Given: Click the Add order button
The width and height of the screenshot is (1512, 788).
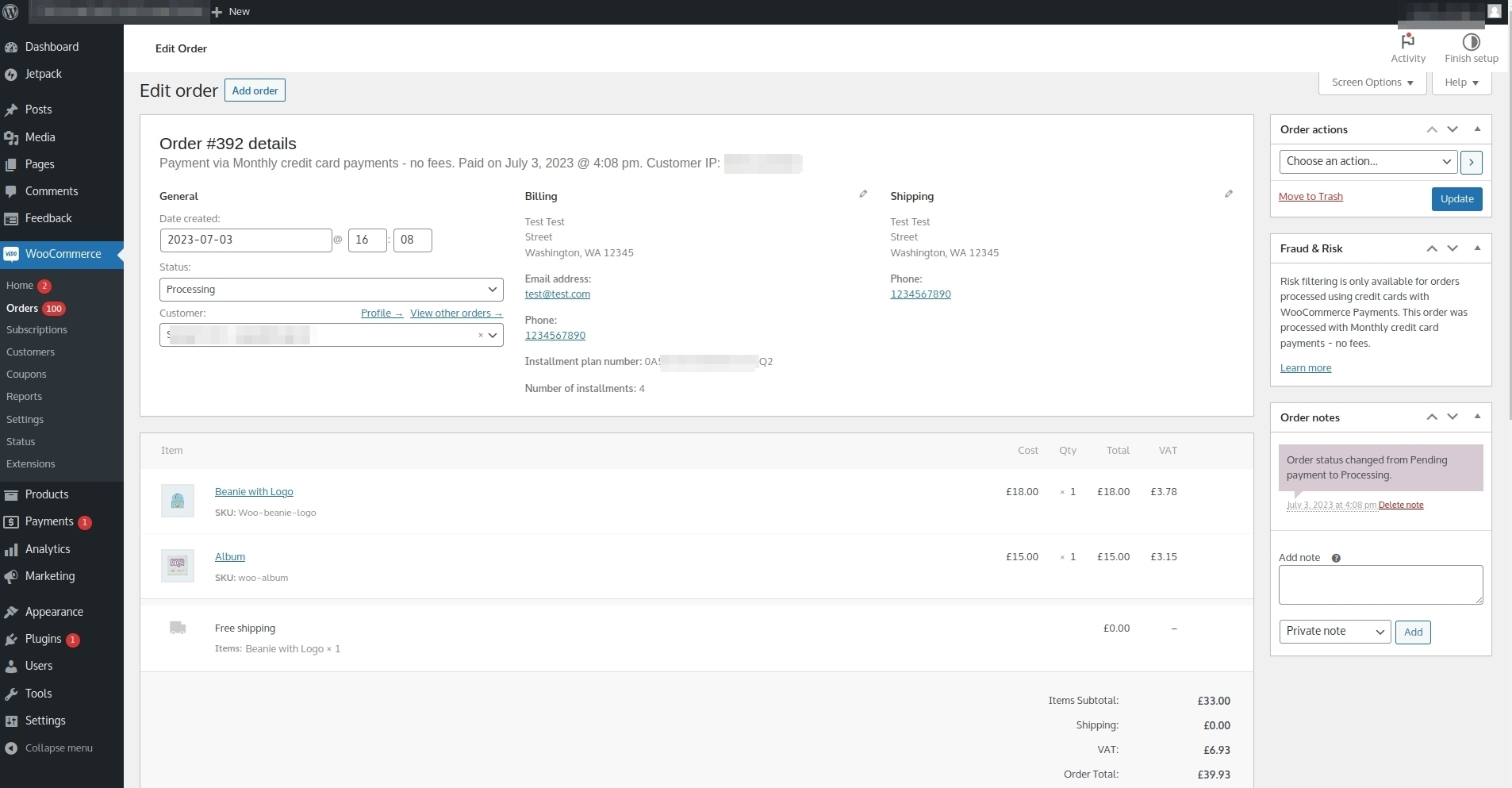Looking at the screenshot, I should point(255,90).
